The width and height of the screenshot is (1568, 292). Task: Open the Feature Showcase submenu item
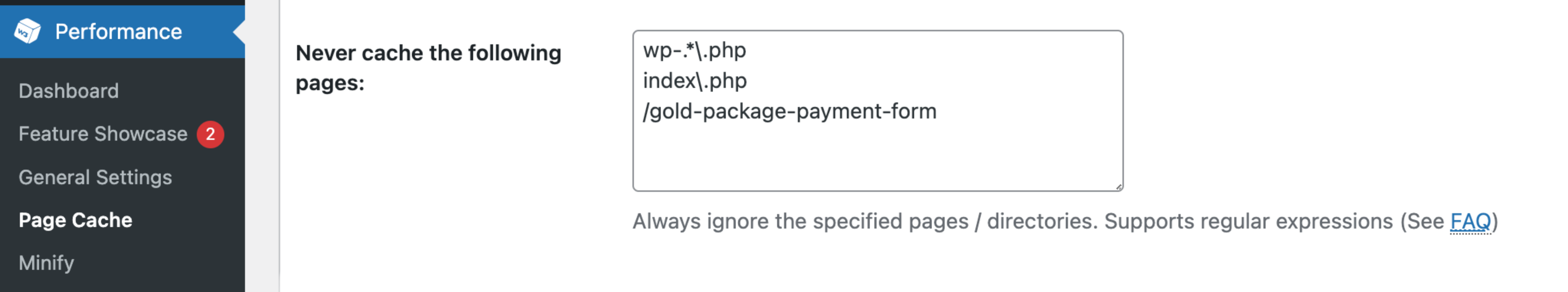point(103,134)
